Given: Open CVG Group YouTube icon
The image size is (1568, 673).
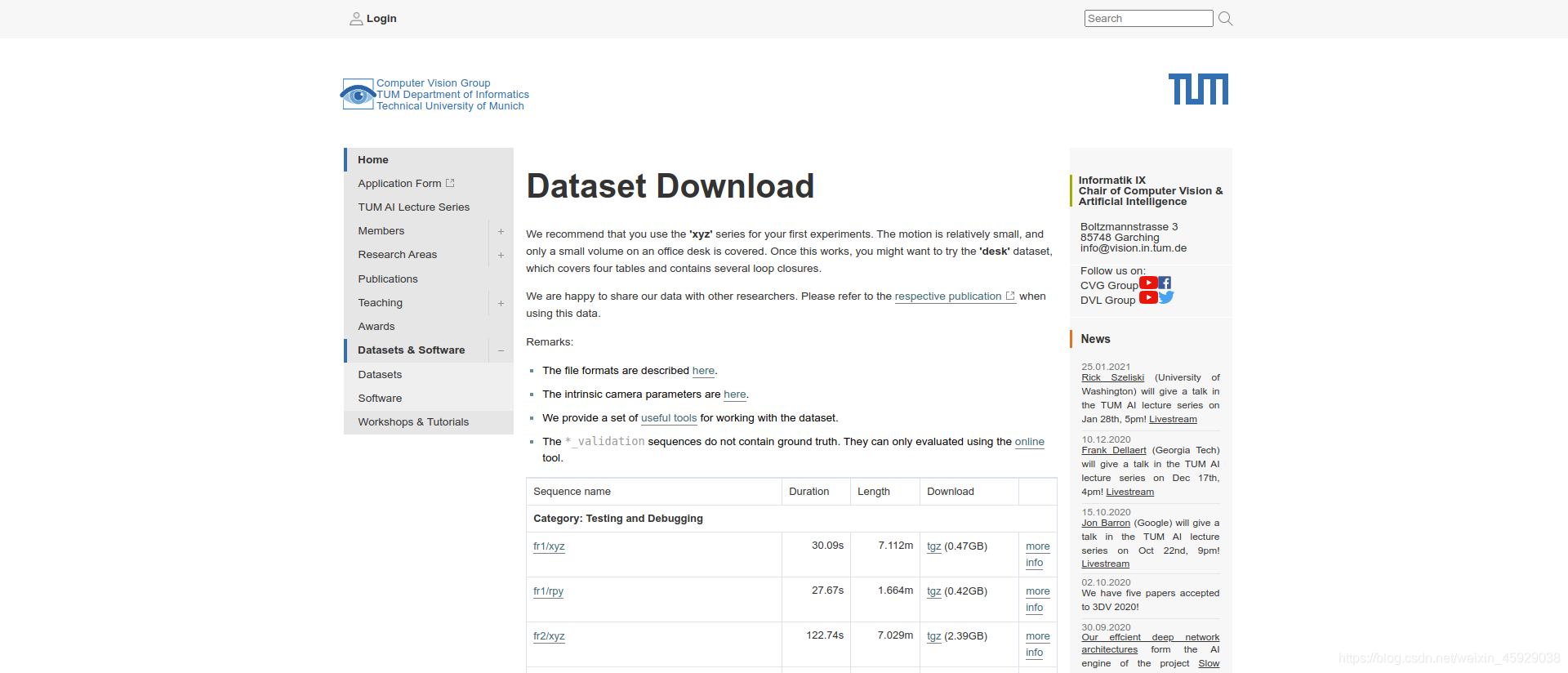Looking at the screenshot, I should [1148, 283].
